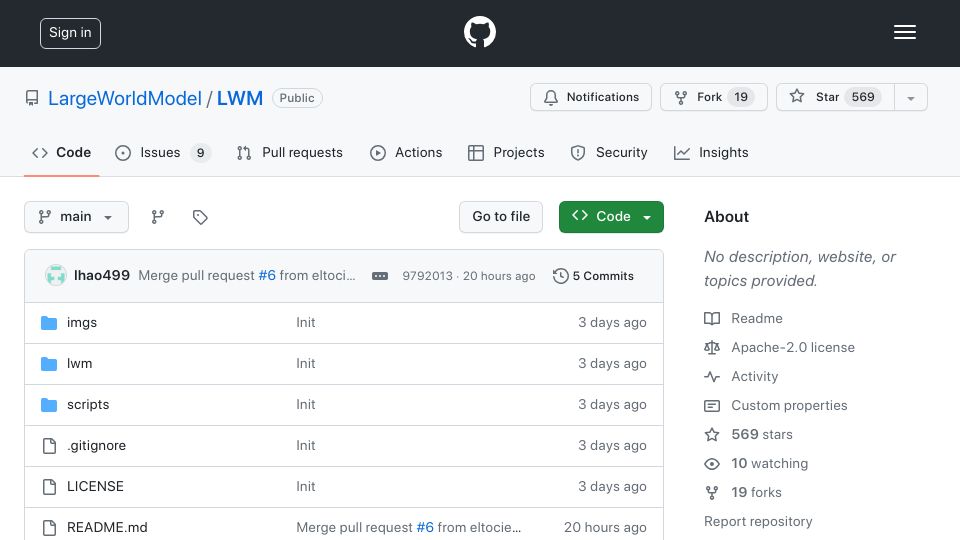Expand the Star lists dropdown arrow
960x540 pixels.
(911, 97)
